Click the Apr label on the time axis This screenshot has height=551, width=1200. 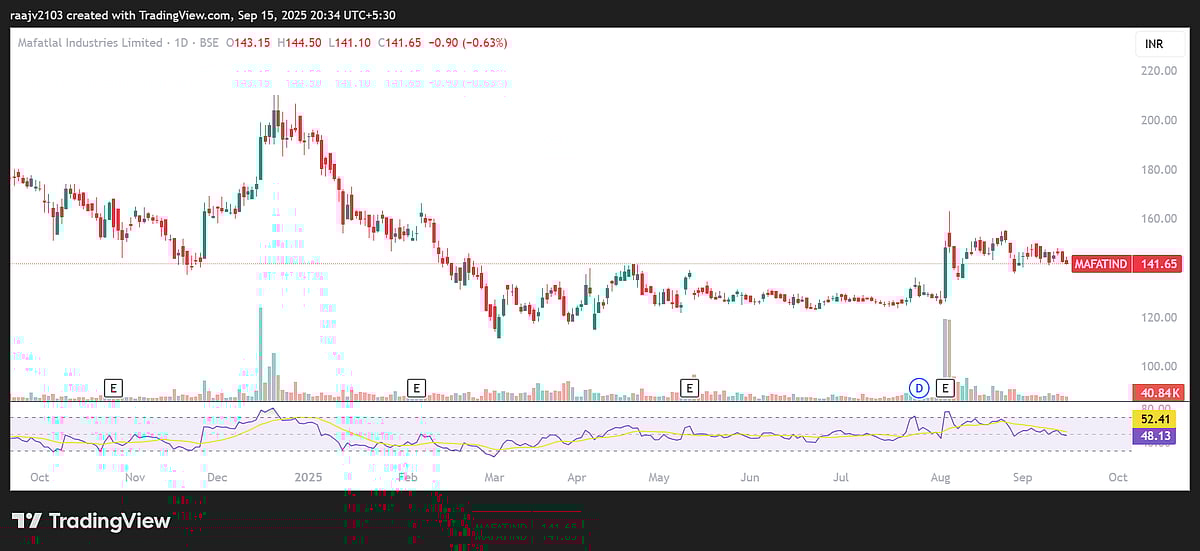[576, 477]
